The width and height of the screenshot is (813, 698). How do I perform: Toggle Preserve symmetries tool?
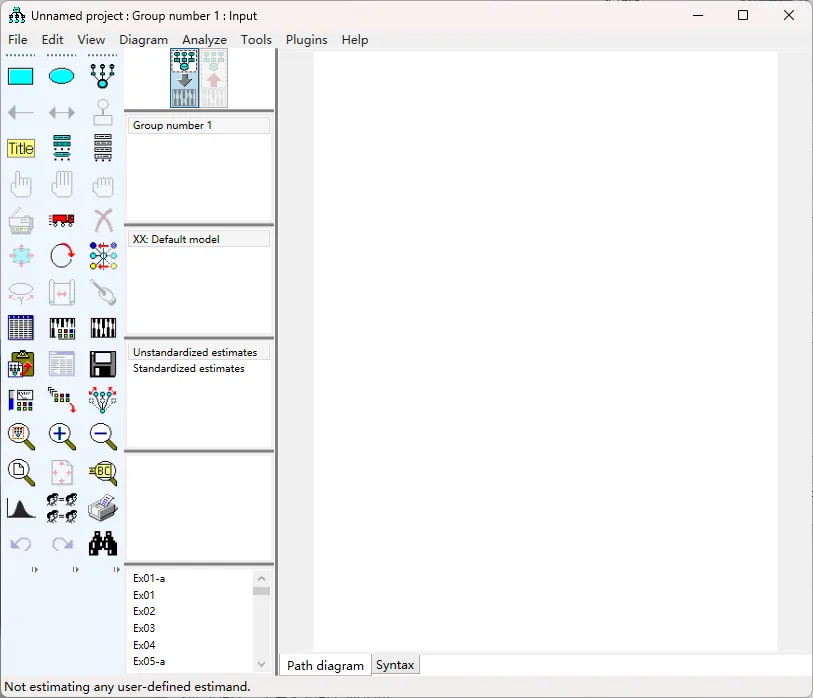pyautogui.click(x=103, y=400)
